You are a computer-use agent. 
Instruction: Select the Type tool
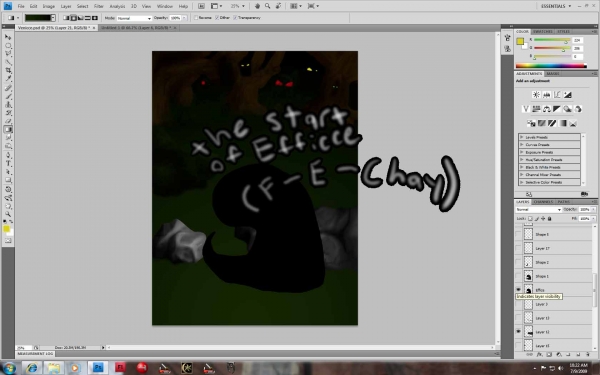[8, 163]
